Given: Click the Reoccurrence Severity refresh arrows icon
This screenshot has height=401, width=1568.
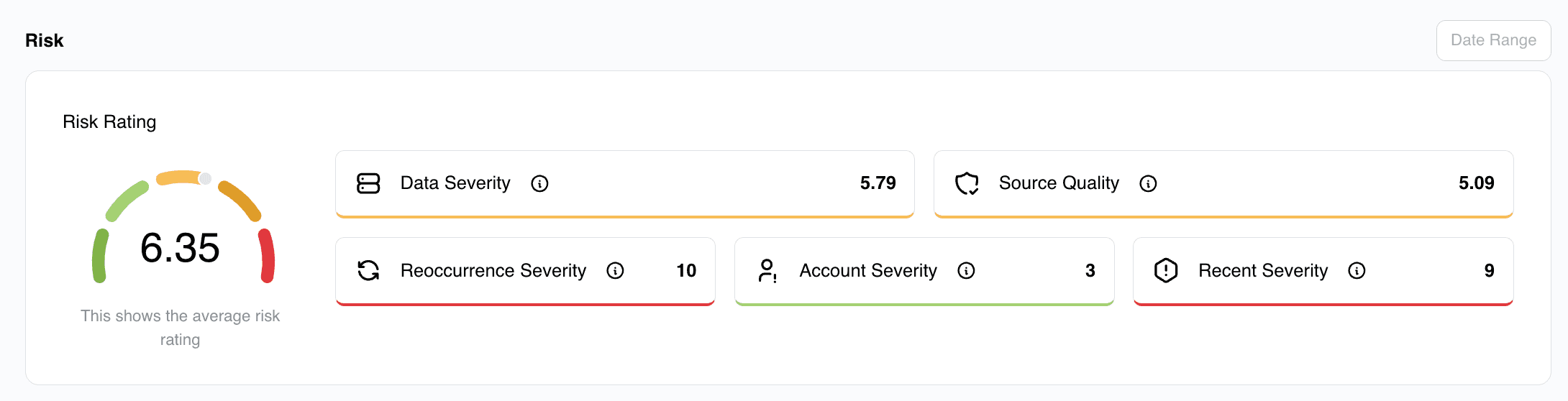Looking at the screenshot, I should click(368, 270).
